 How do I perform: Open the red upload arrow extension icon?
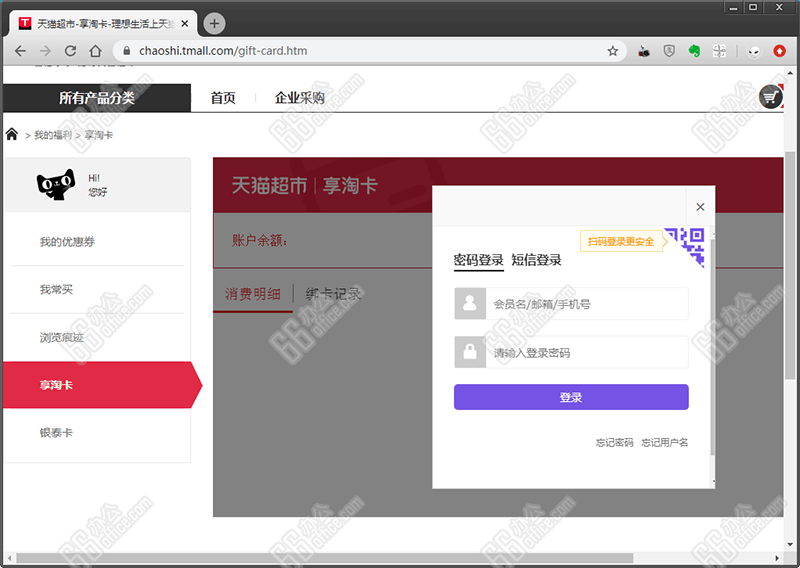click(779, 51)
